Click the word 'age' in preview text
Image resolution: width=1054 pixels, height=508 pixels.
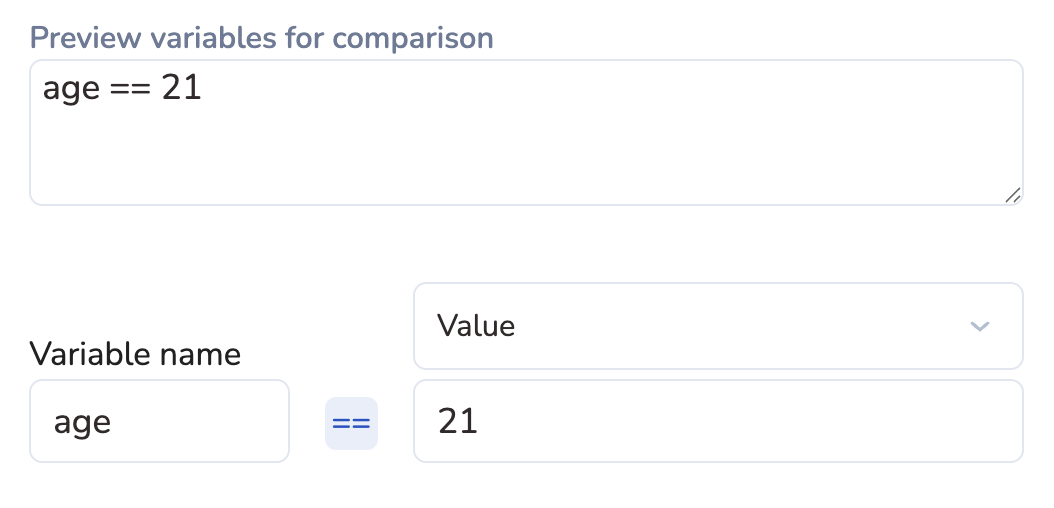coord(71,89)
